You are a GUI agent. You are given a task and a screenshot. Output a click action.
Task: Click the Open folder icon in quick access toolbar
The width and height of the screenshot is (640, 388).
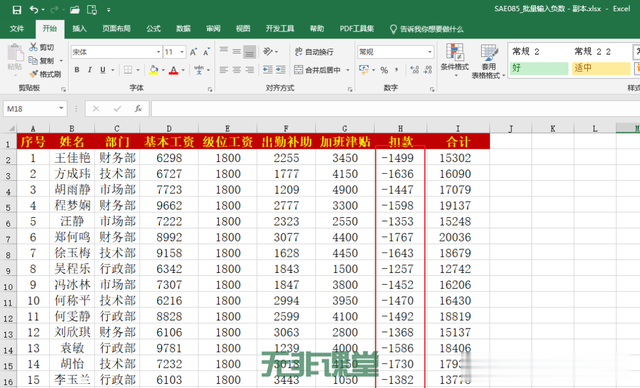74,10
